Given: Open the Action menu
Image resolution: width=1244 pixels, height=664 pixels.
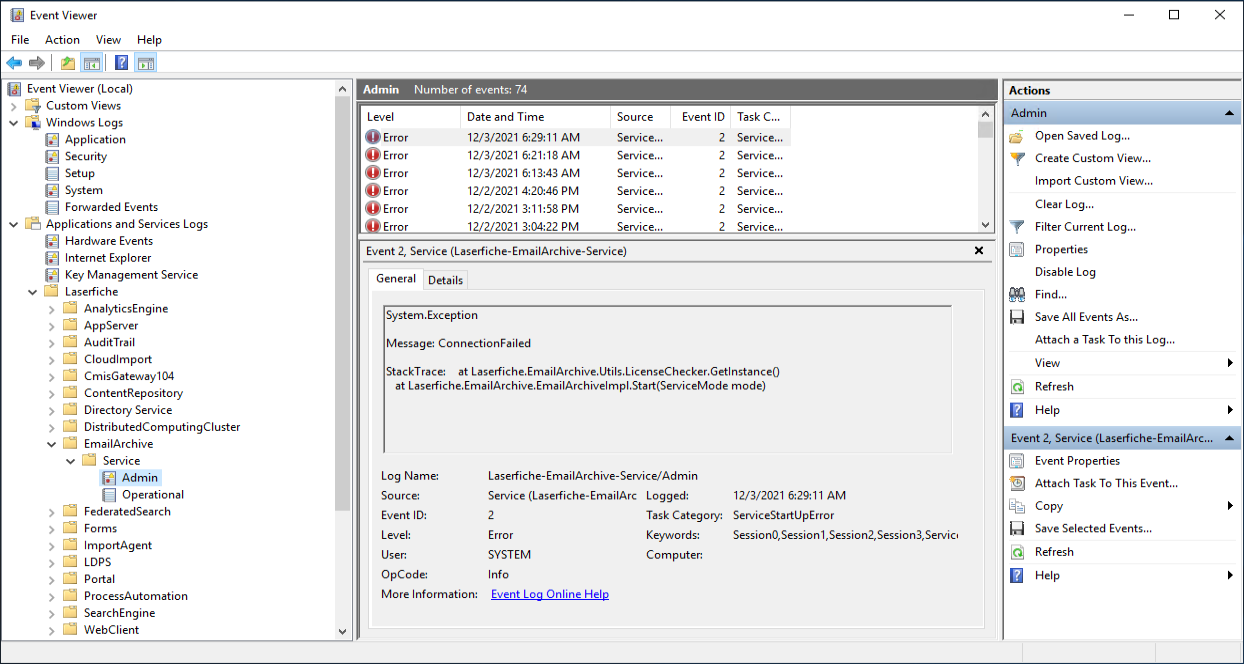Looking at the screenshot, I should [62, 40].
